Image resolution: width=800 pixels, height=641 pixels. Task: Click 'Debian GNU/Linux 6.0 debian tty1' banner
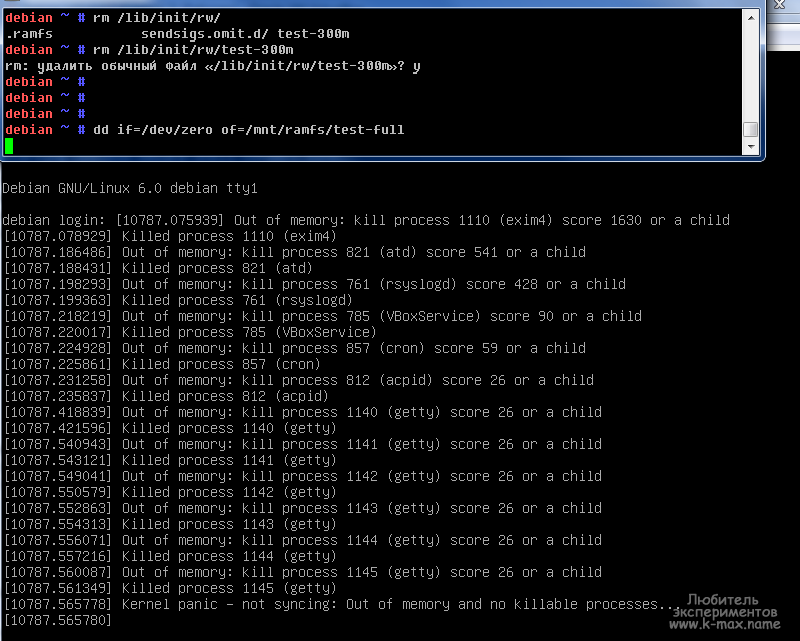point(130,188)
